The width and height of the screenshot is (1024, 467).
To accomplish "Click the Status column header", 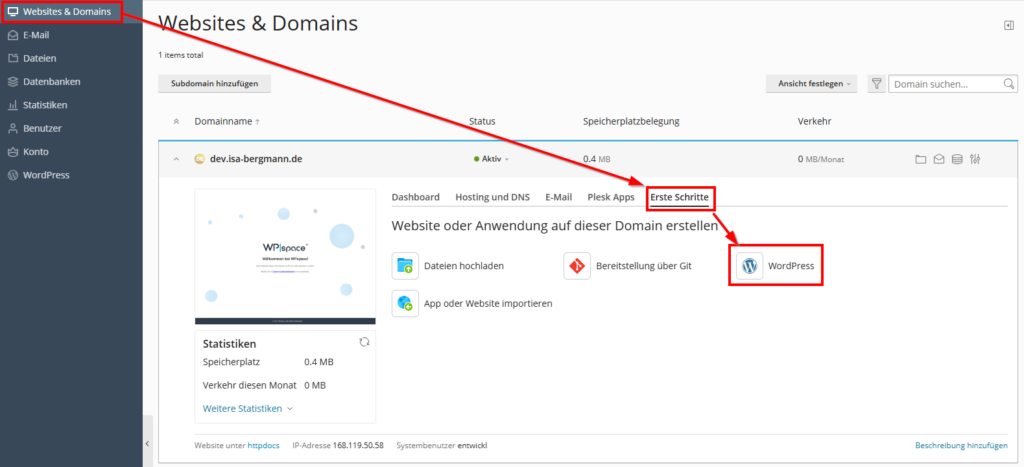I will 482,121.
